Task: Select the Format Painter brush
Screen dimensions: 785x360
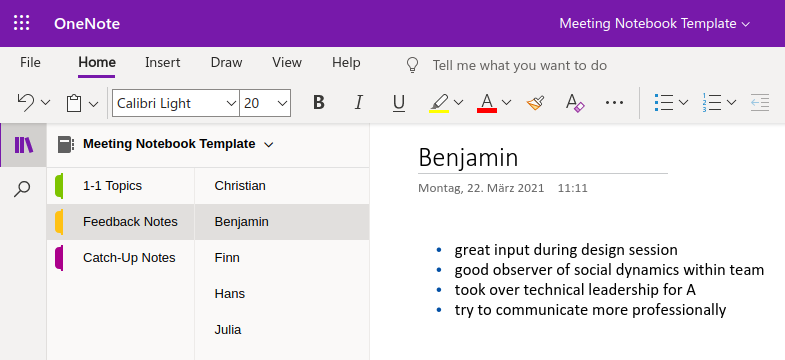Action: point(535,103)
